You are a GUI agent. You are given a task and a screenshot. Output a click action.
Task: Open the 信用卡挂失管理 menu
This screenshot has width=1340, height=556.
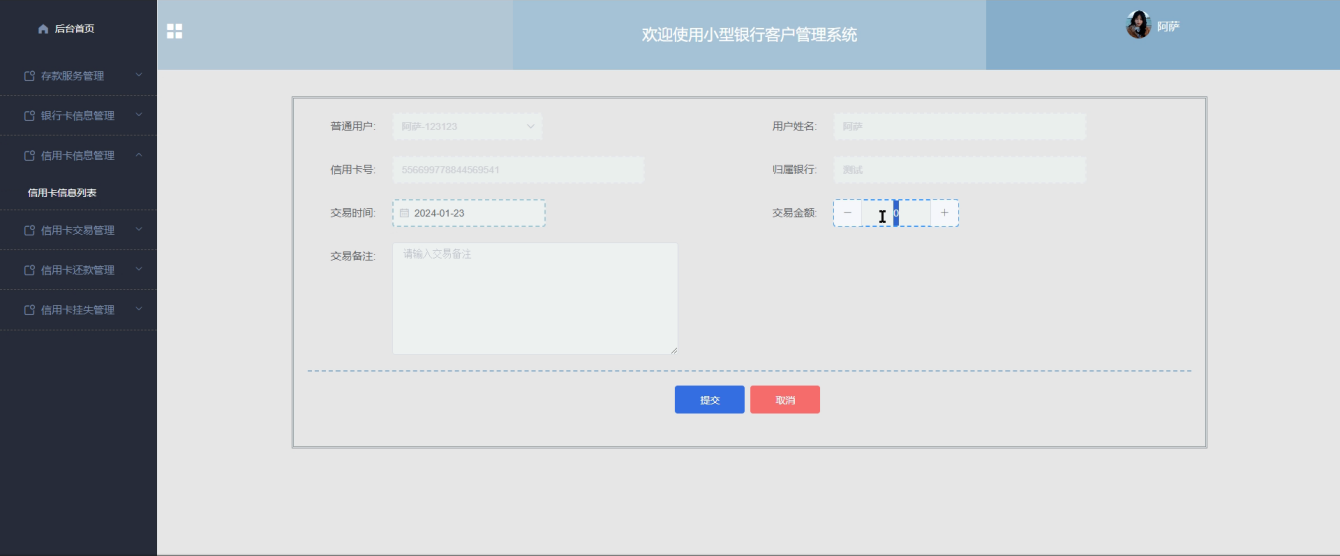click(x=78, y=310)
